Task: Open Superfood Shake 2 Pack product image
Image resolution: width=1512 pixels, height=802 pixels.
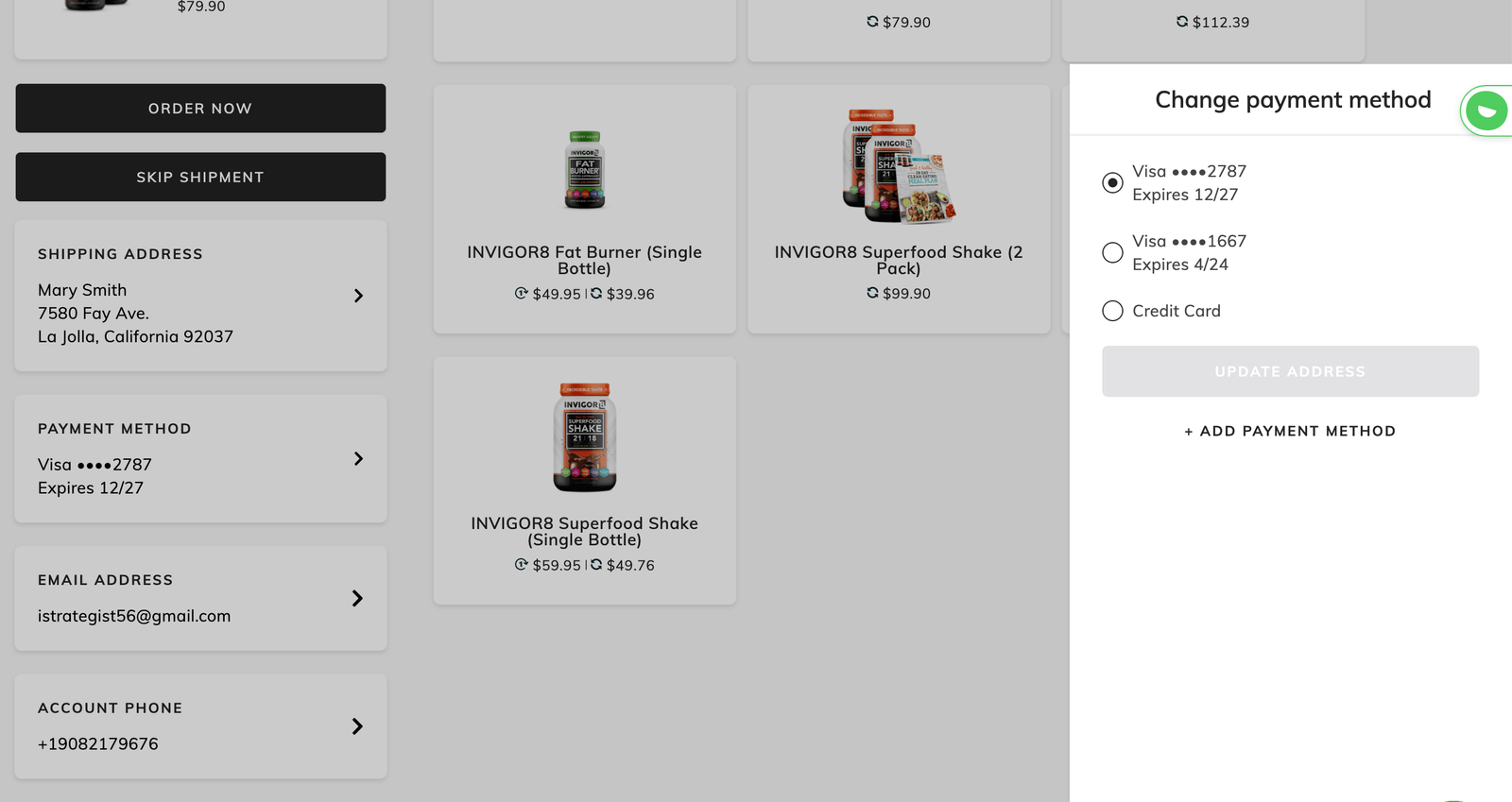Action: [x=899, y=166]
